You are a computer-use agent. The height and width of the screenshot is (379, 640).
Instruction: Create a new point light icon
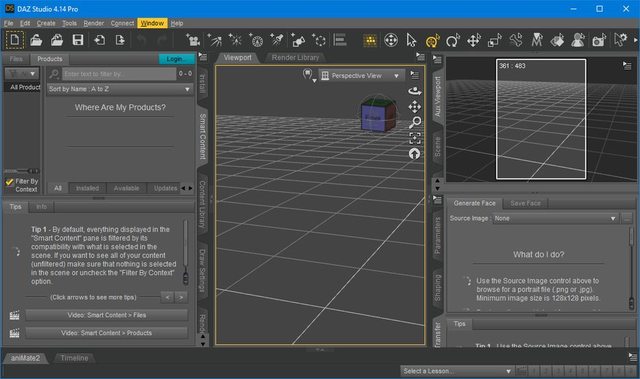pyautogui.click(x=236, y=40)
